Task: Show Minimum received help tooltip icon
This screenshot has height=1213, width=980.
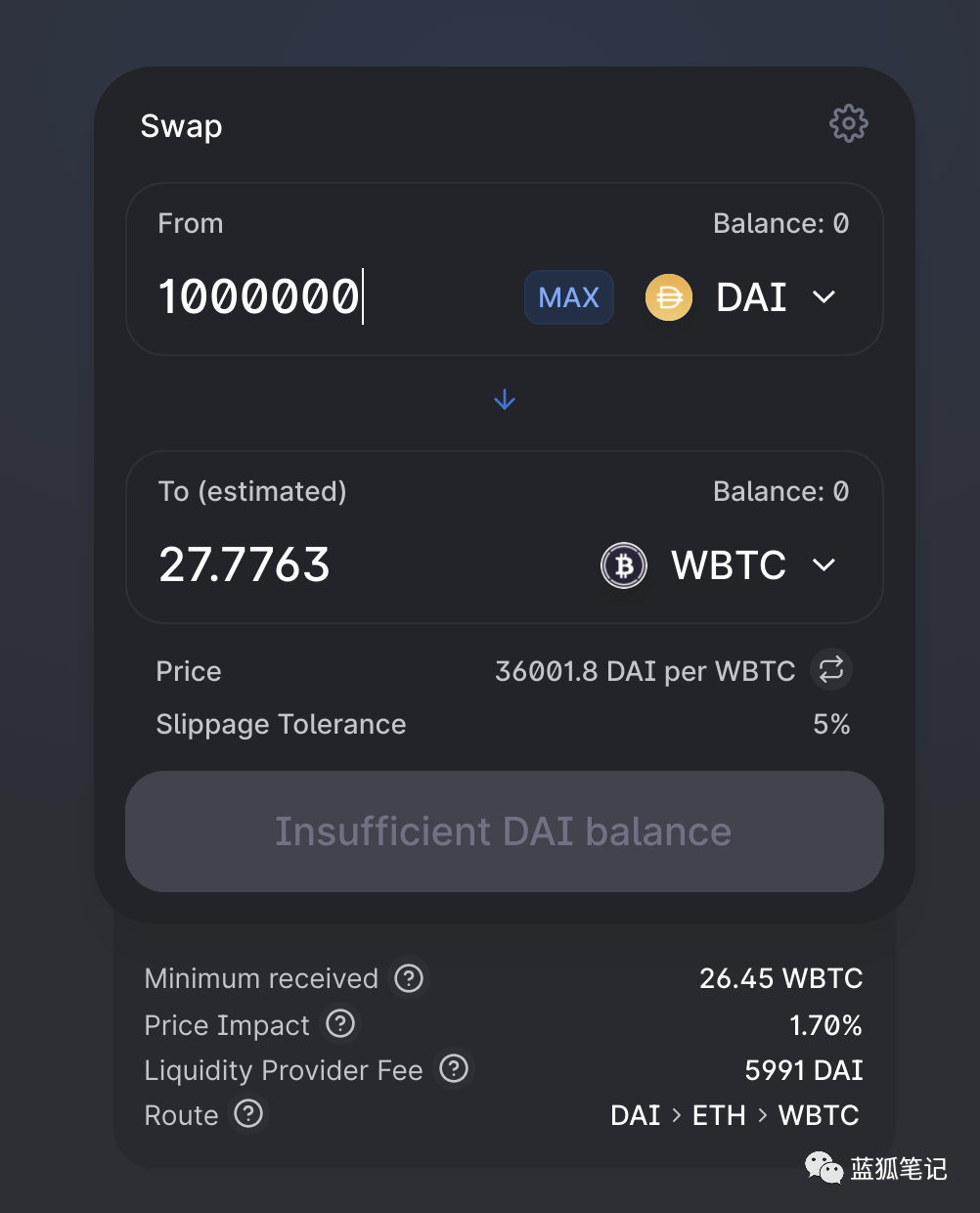Action: [x=409, y=978]
